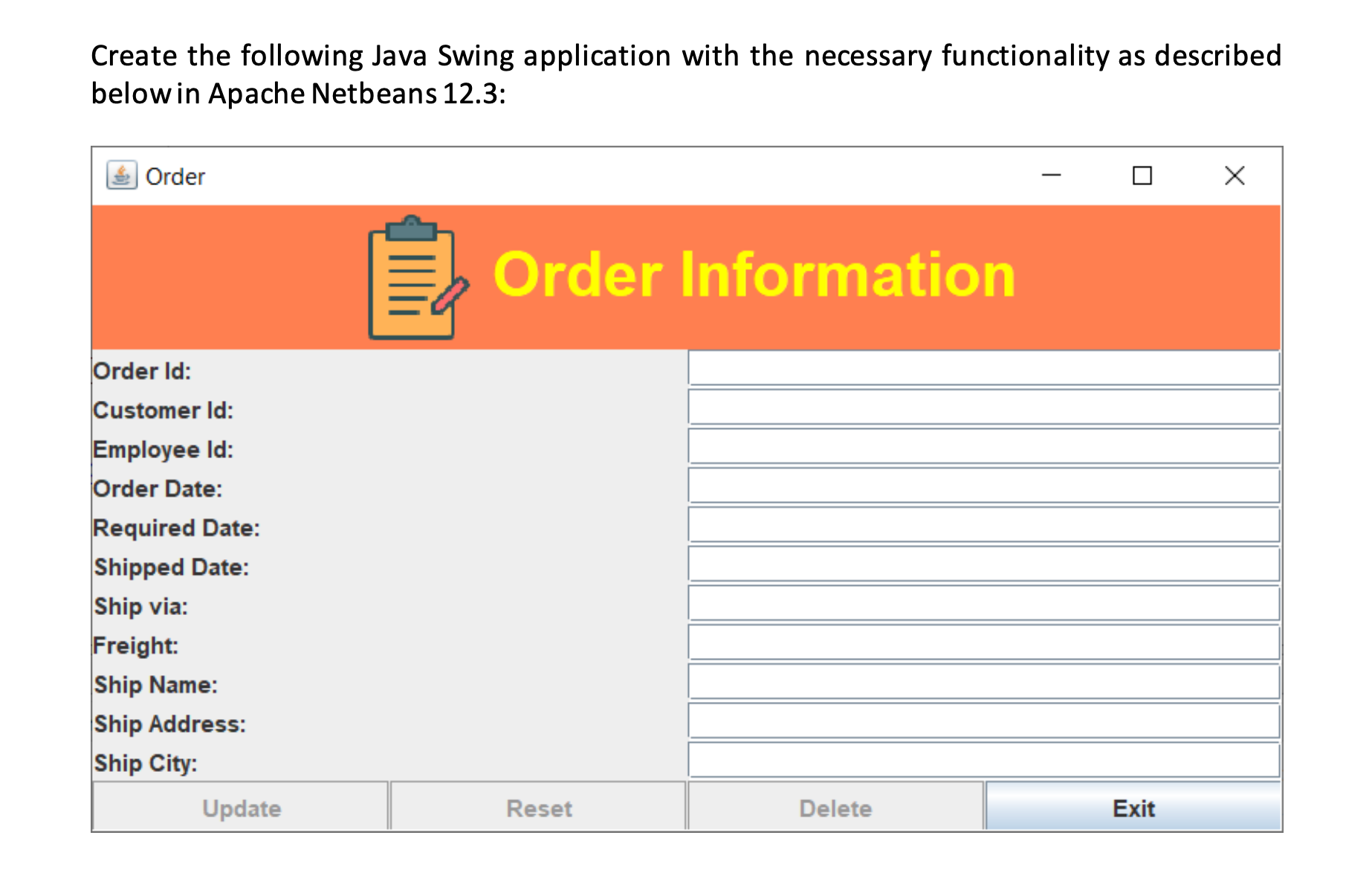Click inside the Ship Address text field
This screenshot has height=873, width=1372.
coord(981,721)
